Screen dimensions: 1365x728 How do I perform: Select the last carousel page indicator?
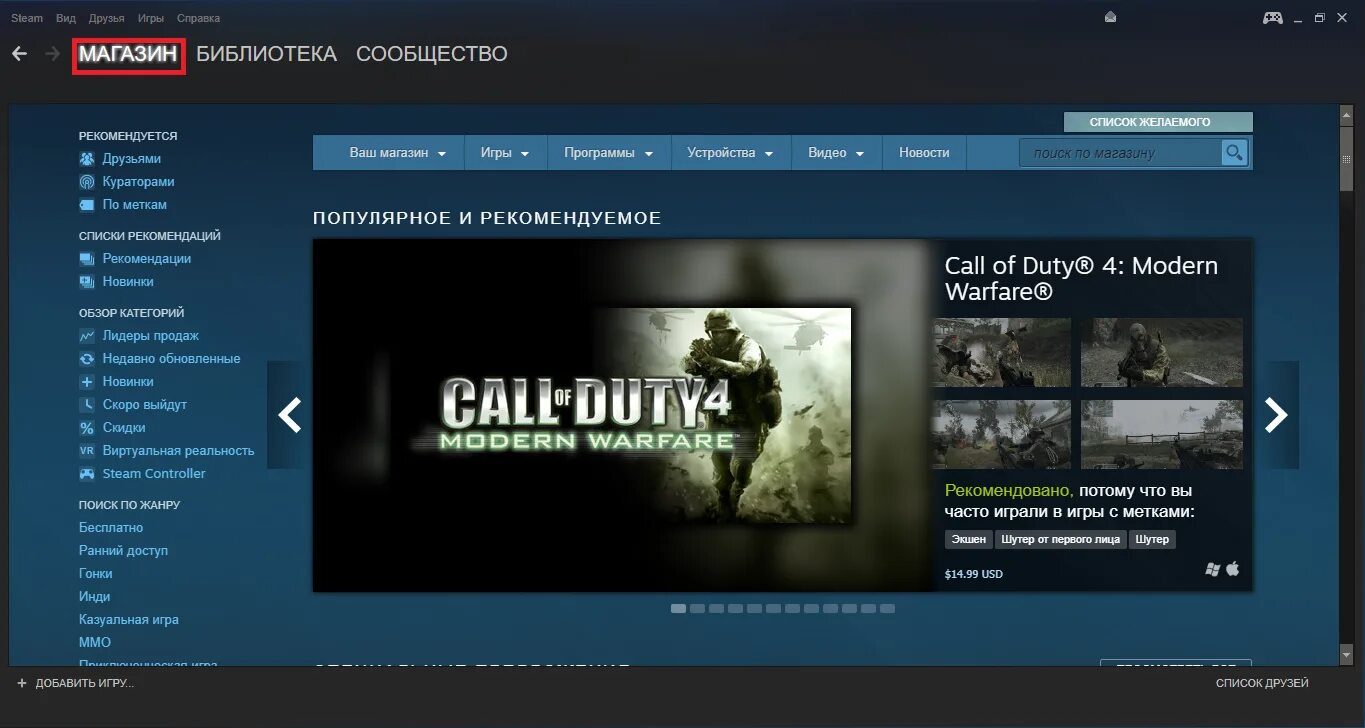click(x=887, y=608)
